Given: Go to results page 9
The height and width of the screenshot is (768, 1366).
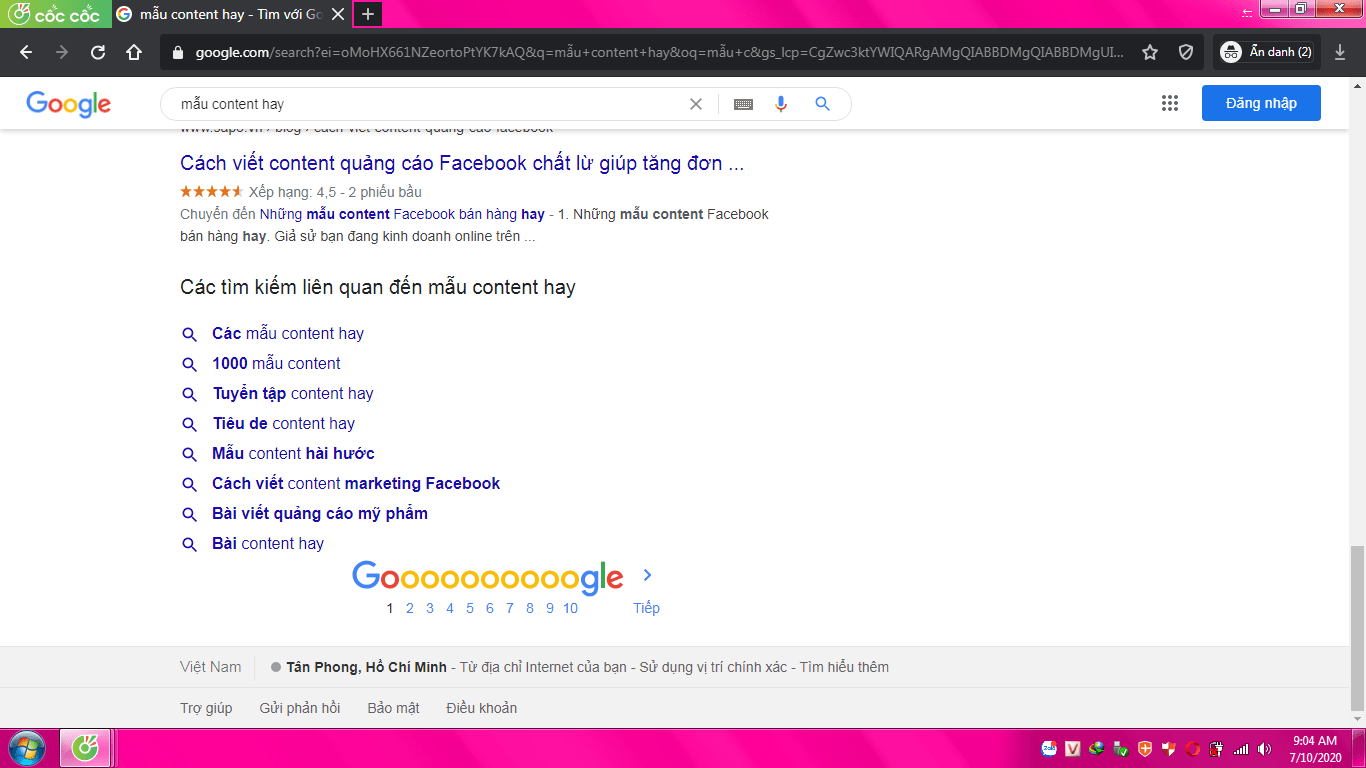Looking at the screenshot, I should 550,608.
